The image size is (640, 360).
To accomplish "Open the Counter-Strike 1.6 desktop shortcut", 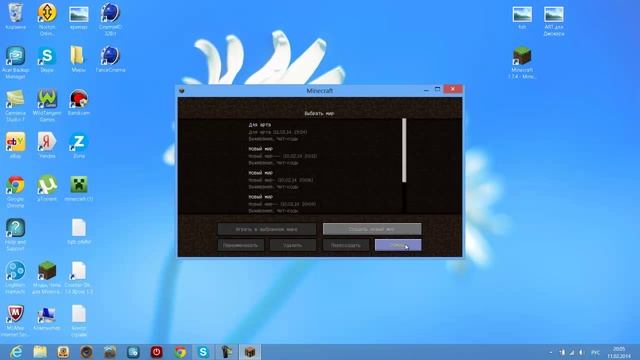I will 79,278.
